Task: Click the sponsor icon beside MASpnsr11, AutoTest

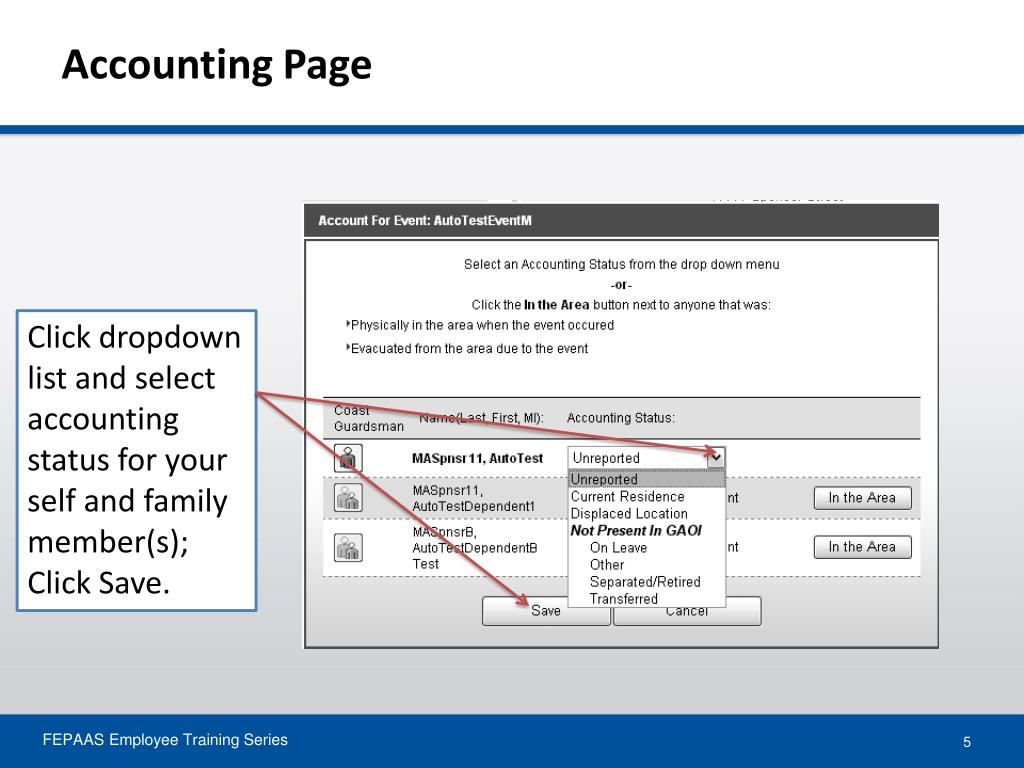Action: [x=348, y=458]
